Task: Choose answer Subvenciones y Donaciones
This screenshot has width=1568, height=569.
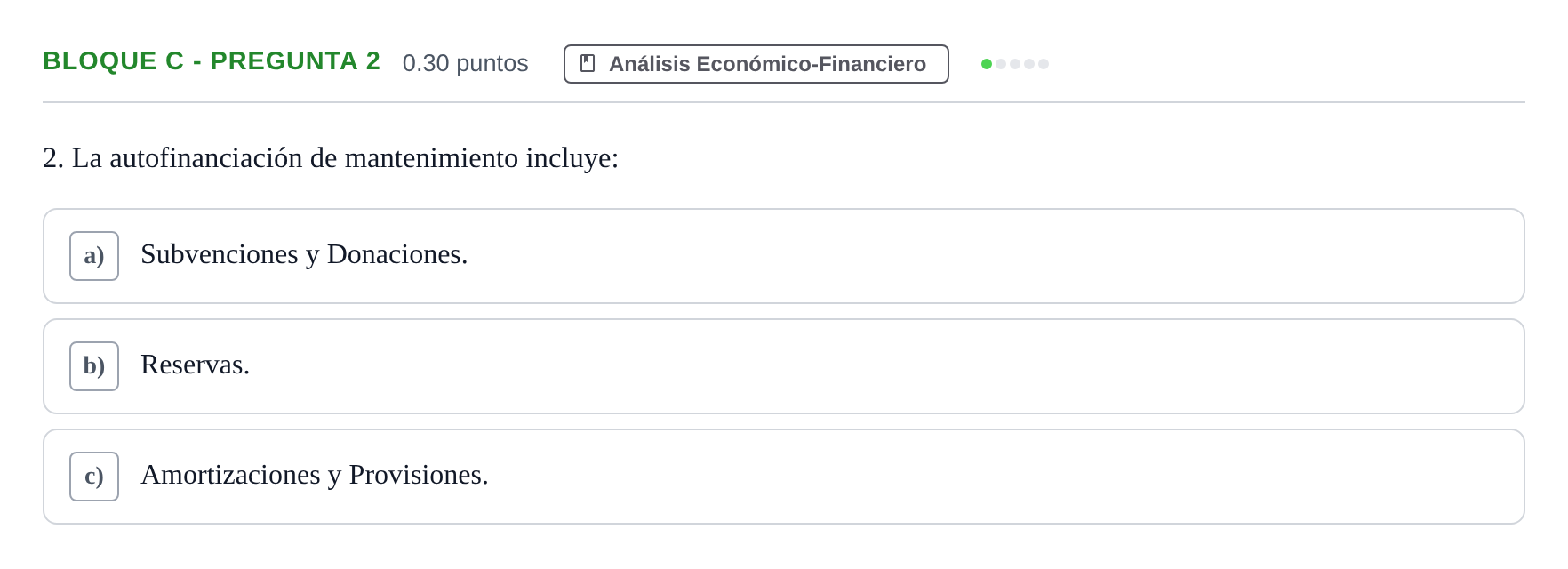Action: 304,255
